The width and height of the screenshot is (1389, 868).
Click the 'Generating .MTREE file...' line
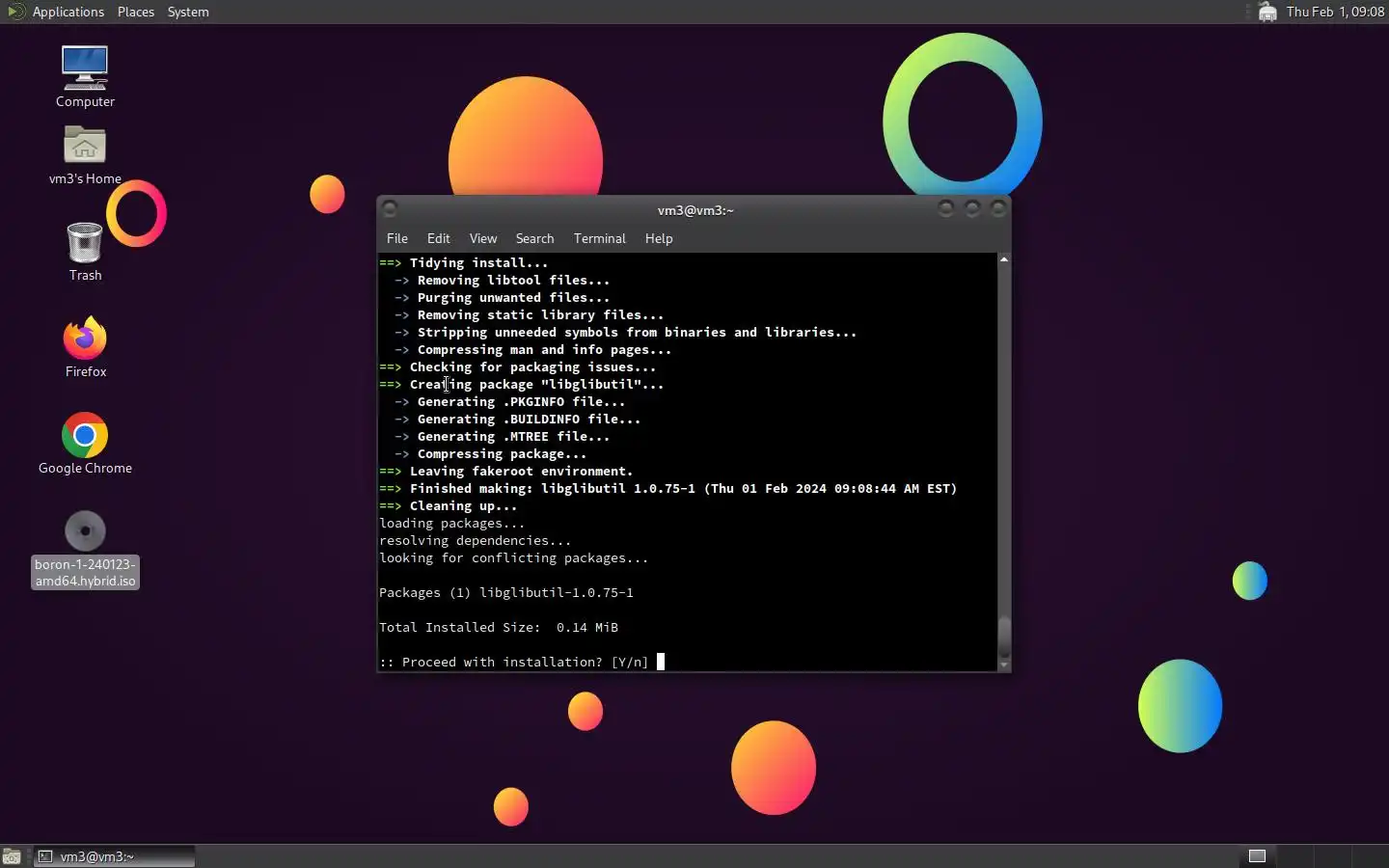pos(503,436)
